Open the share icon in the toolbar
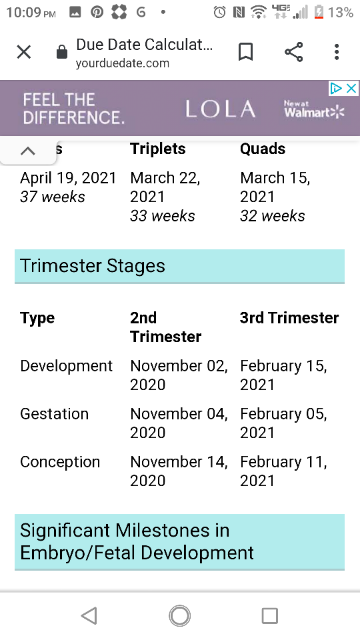Image resolution: width=360 pixels, height=640 pixels. 294,52
